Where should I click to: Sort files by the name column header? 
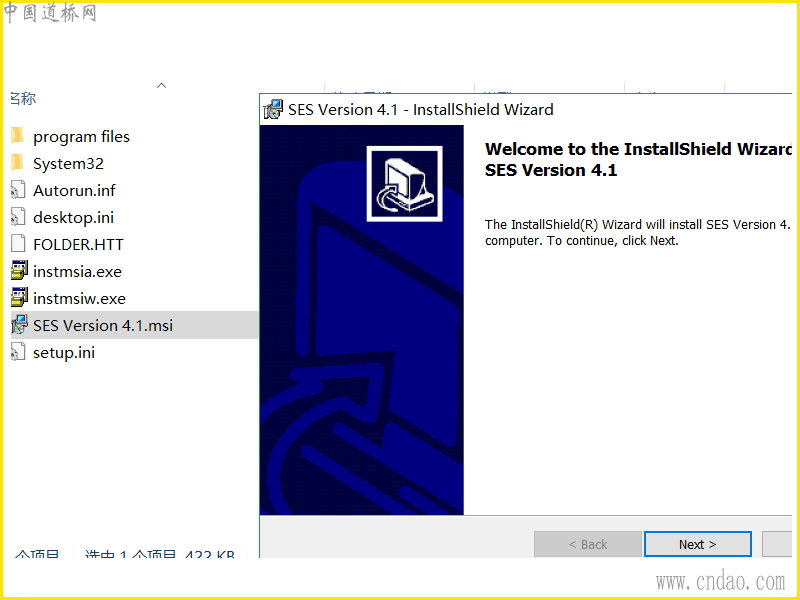click(x=23, y=98)
